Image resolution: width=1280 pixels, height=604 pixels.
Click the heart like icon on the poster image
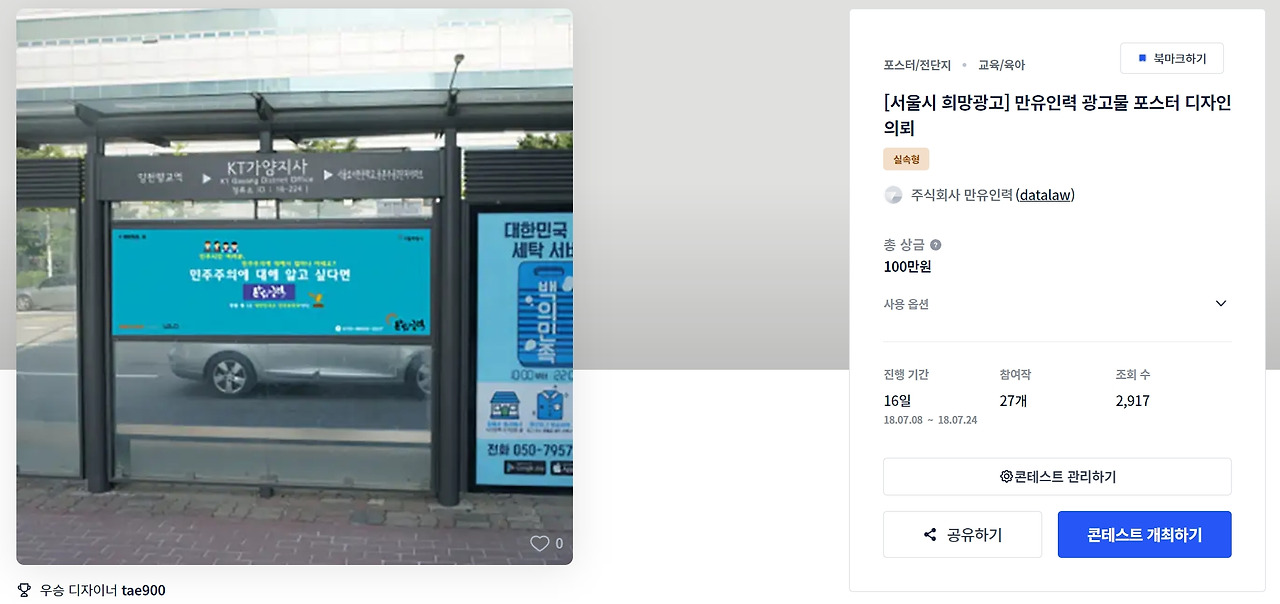[540, 544]
